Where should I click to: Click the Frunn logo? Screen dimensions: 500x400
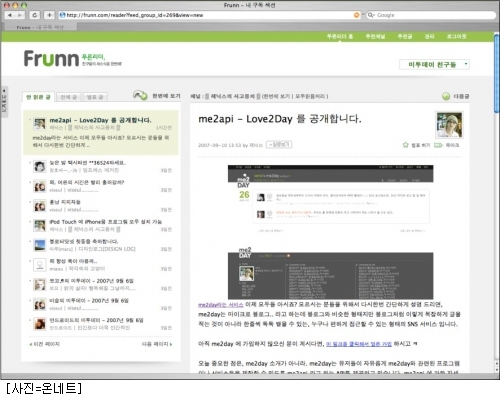click(51, 58)
